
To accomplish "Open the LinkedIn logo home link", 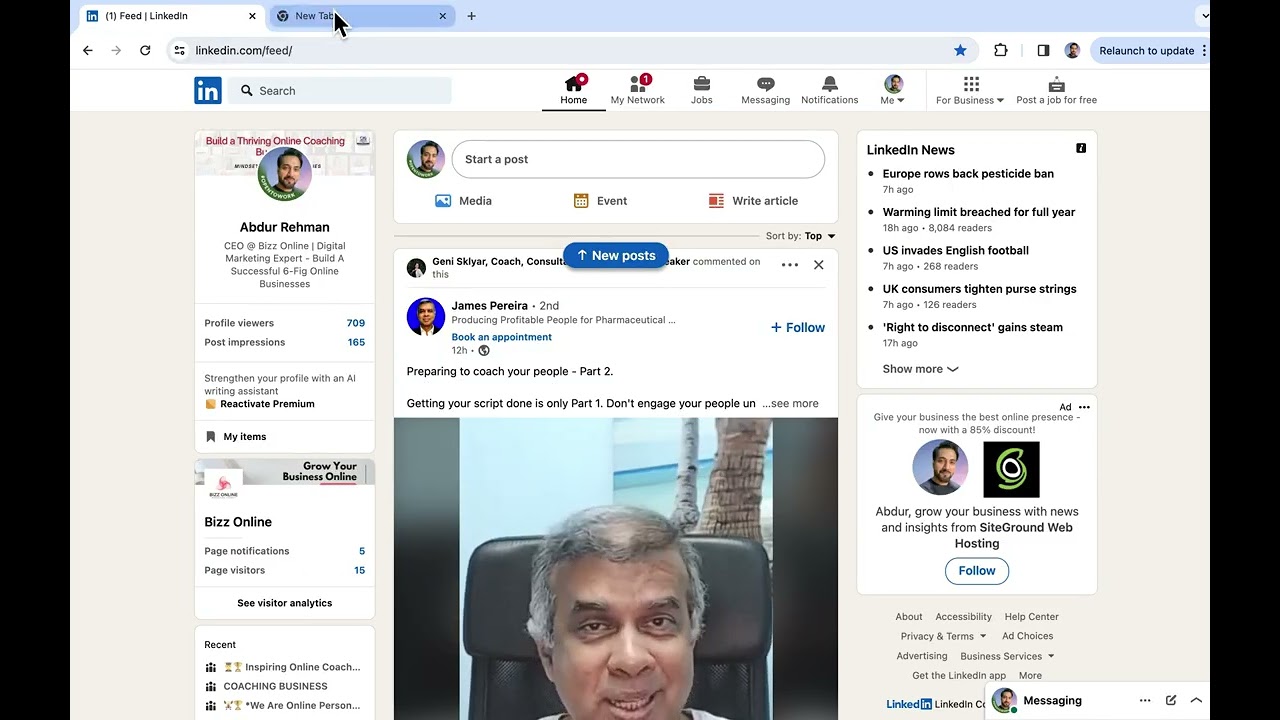I will (208, 90).
